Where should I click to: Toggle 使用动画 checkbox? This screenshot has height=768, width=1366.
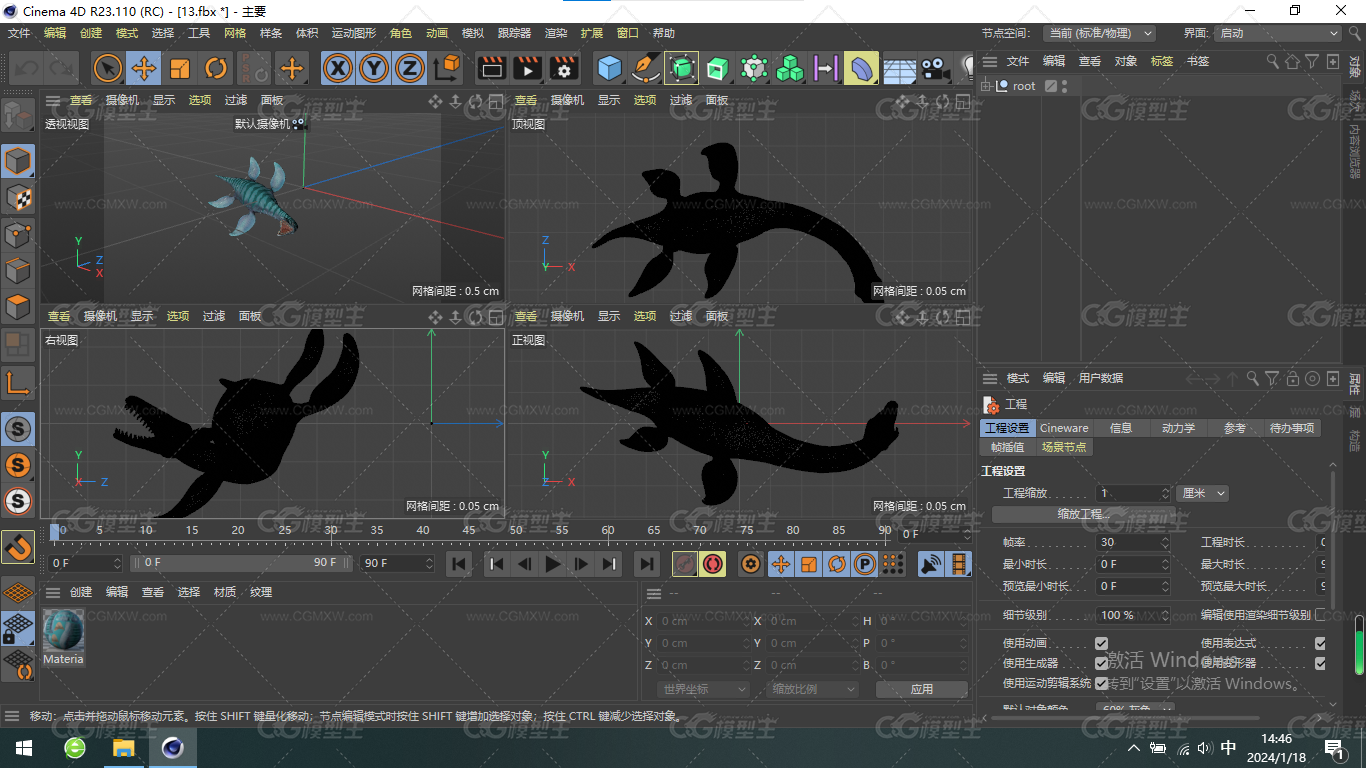point(1102,643)
